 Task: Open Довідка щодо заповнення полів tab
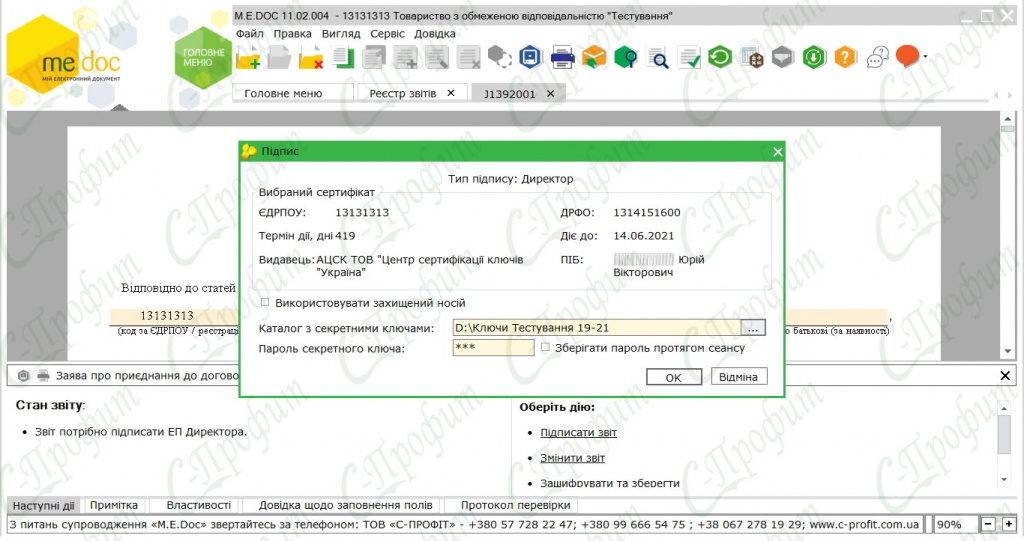[x=345, y=505]
